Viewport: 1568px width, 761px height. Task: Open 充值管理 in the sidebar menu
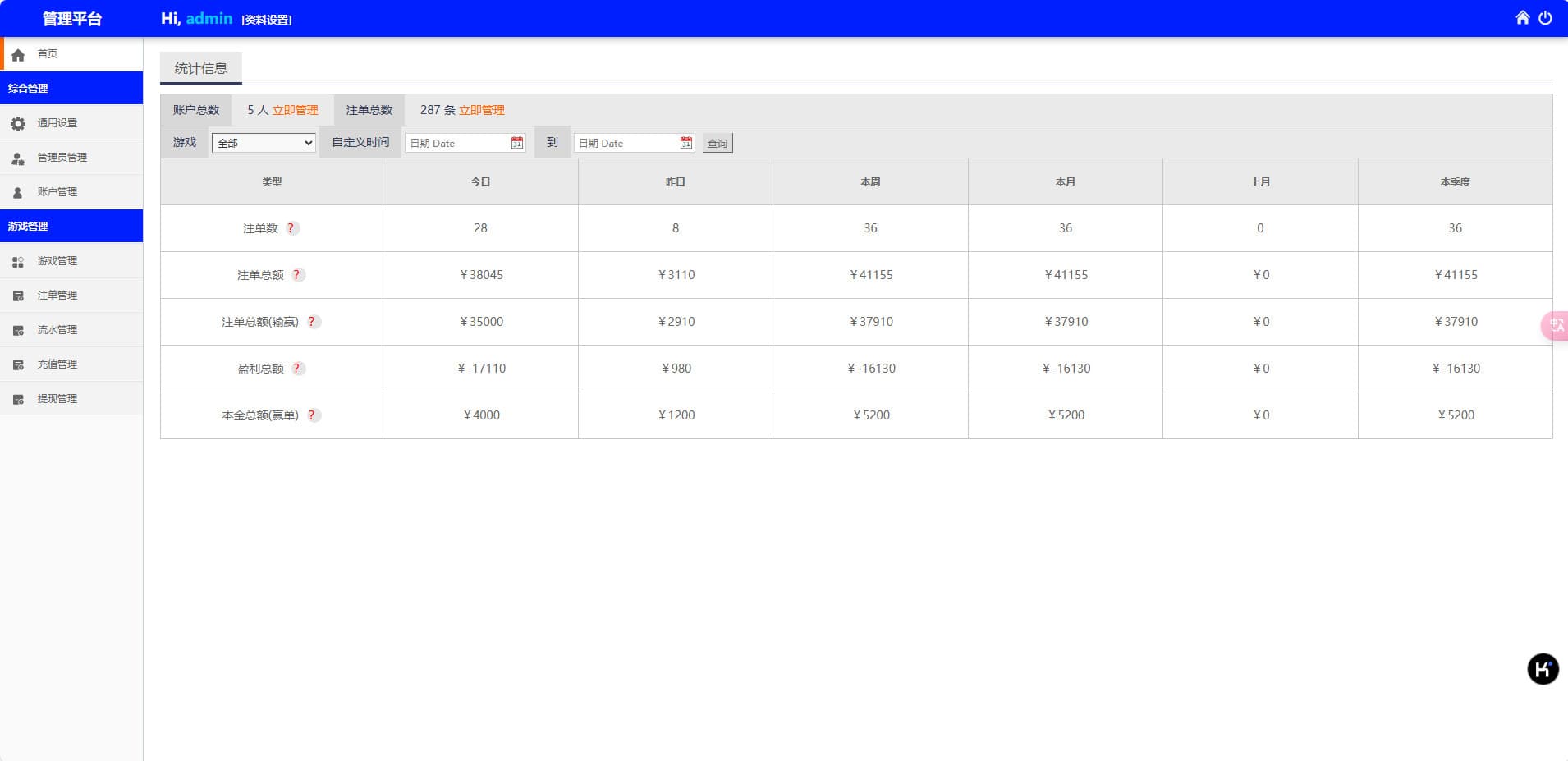[57, 364]
